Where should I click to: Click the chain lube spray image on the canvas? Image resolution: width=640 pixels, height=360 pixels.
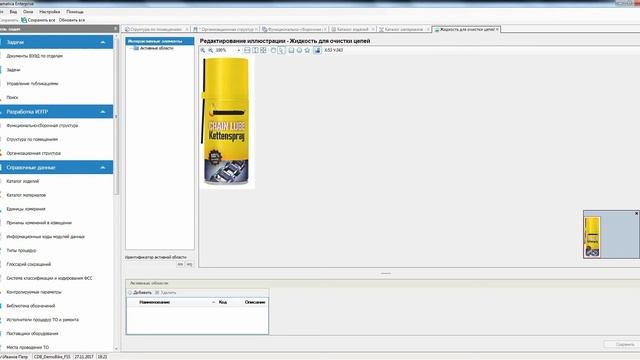coord(226,122)
